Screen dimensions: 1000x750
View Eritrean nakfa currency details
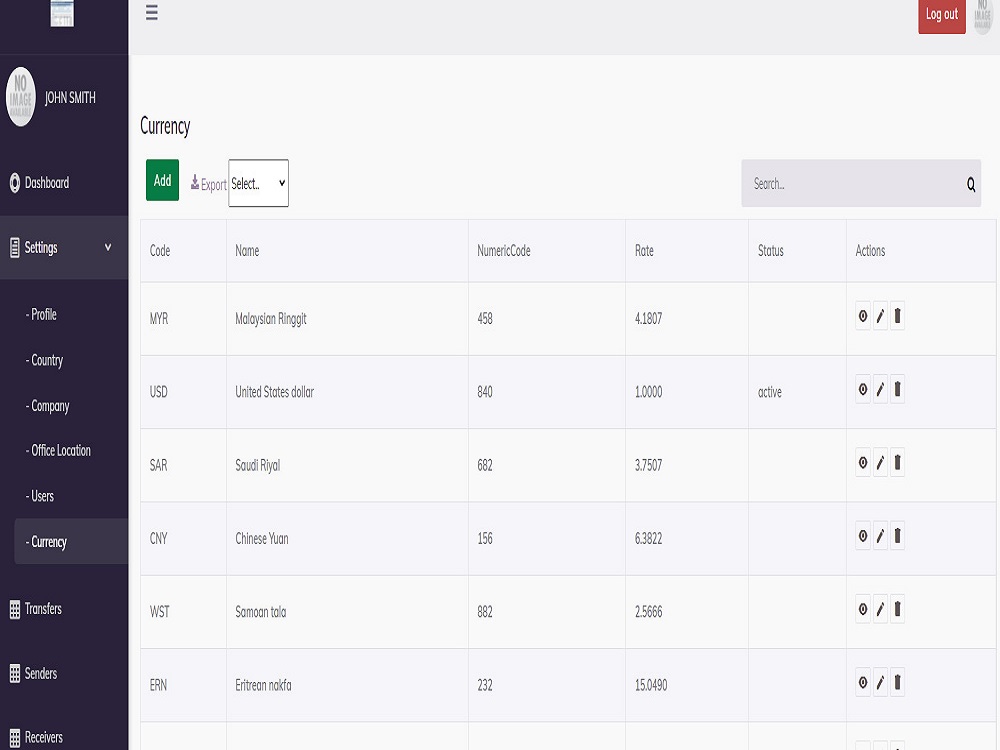tap(863, 682)
